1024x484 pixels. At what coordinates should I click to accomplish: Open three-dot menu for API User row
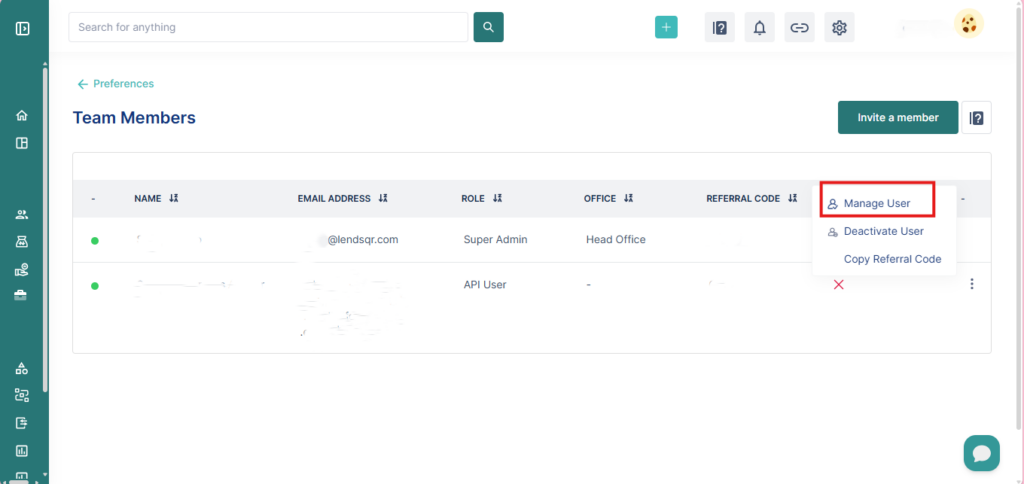[x=971, y=285]
